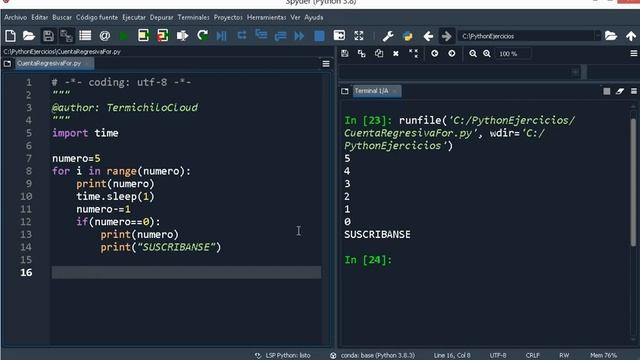Open the PYTHONPATH manager
The image size is (640, 360).
(407, 36)
